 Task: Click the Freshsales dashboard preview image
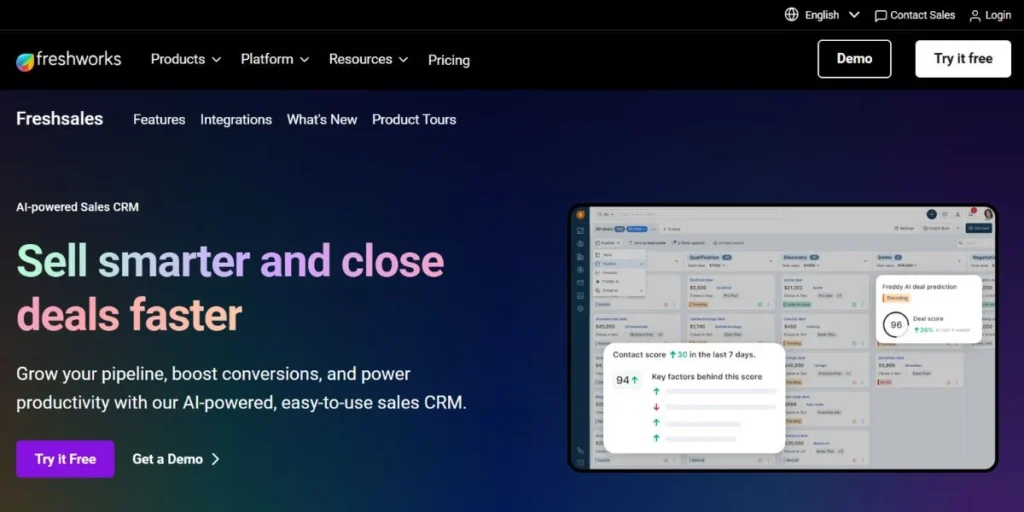pyautogui.click(x=783, y=338)
